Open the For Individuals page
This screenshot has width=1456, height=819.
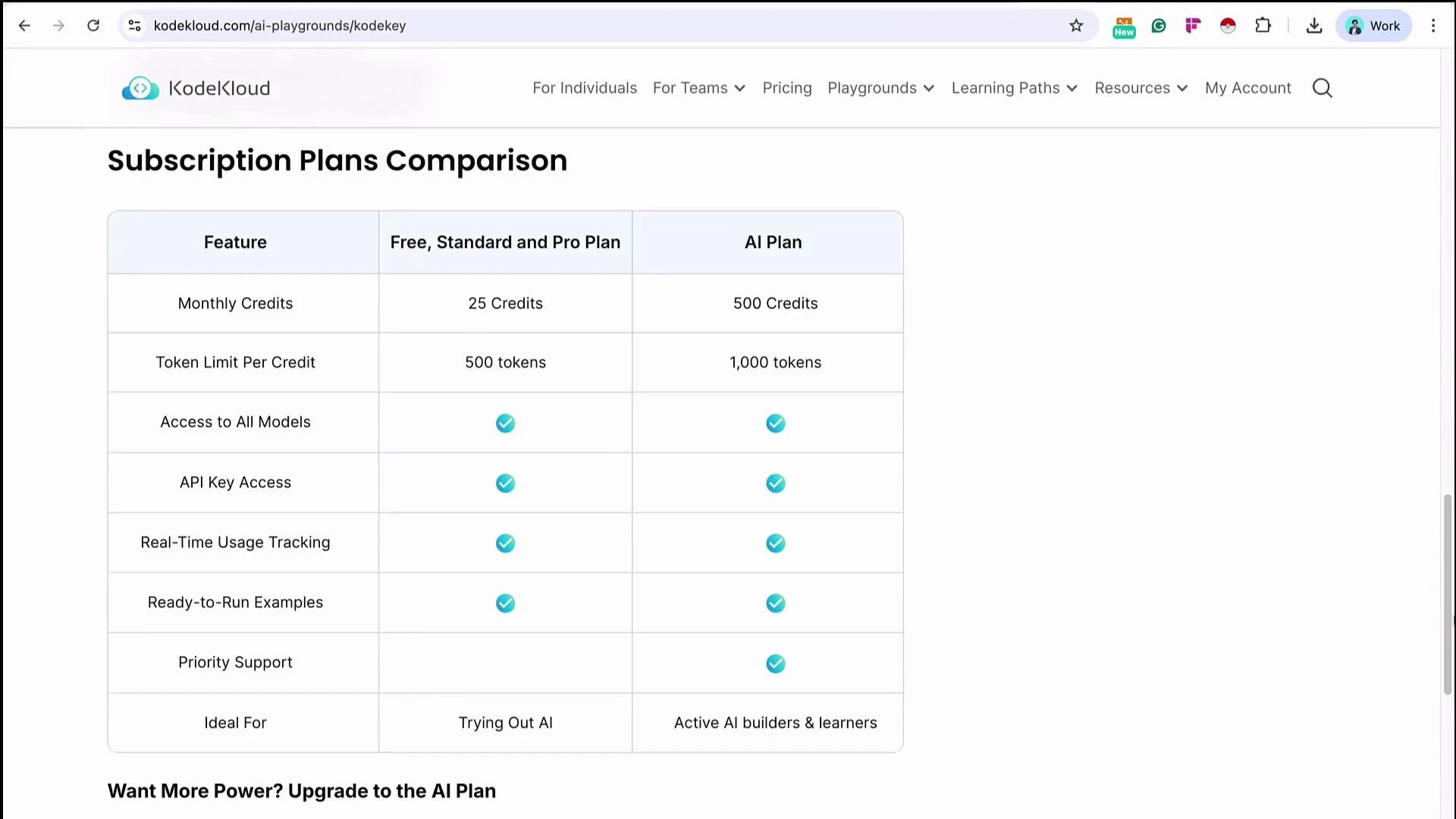(585, 88)
